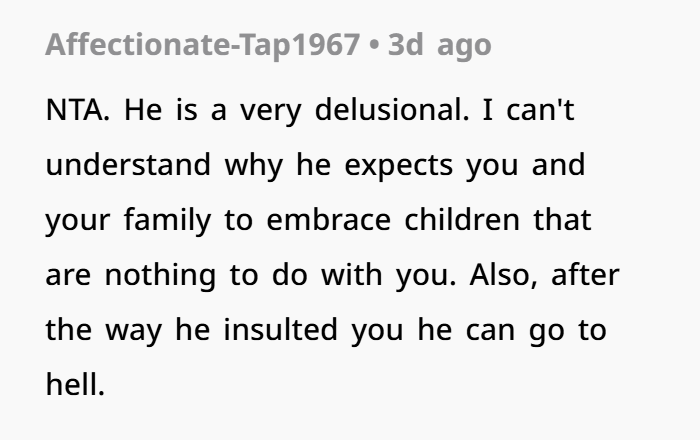The image size is (700, 440).
Task: Place cursor on the word "understand"
Action: [x=128, y=165]
